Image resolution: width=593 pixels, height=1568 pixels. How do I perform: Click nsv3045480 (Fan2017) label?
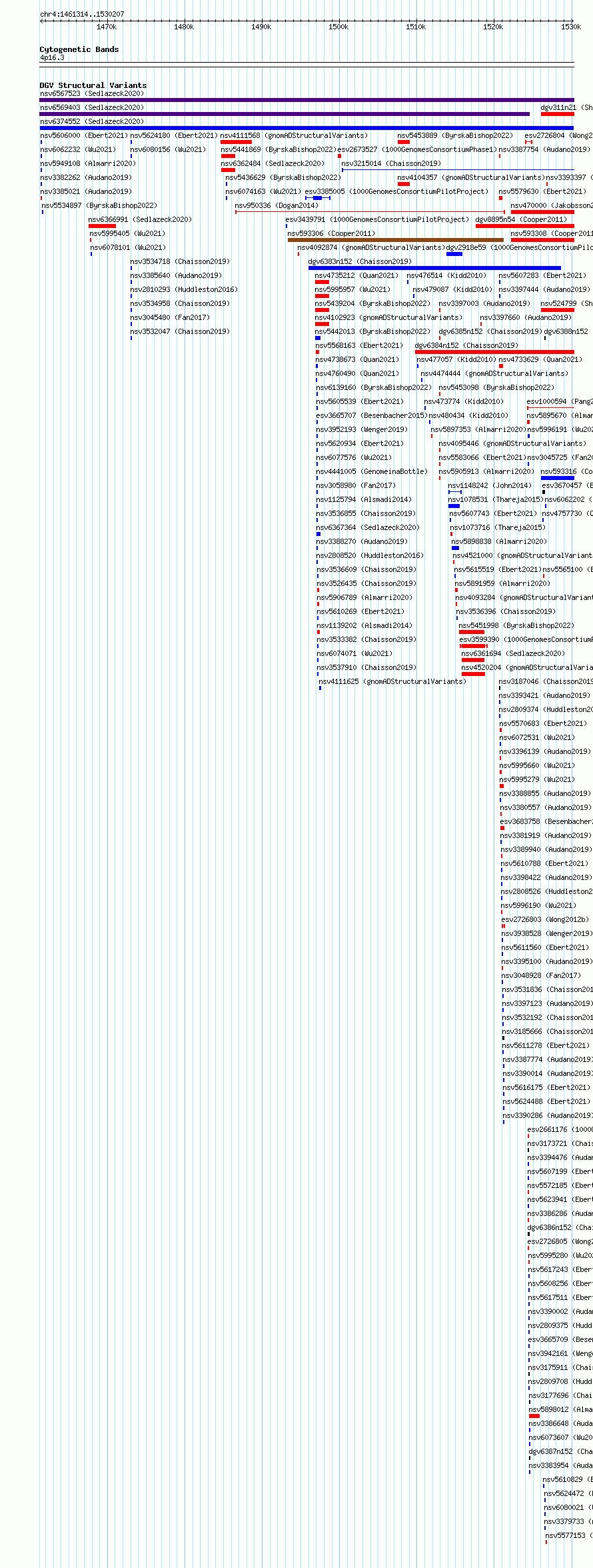[170, 317]
